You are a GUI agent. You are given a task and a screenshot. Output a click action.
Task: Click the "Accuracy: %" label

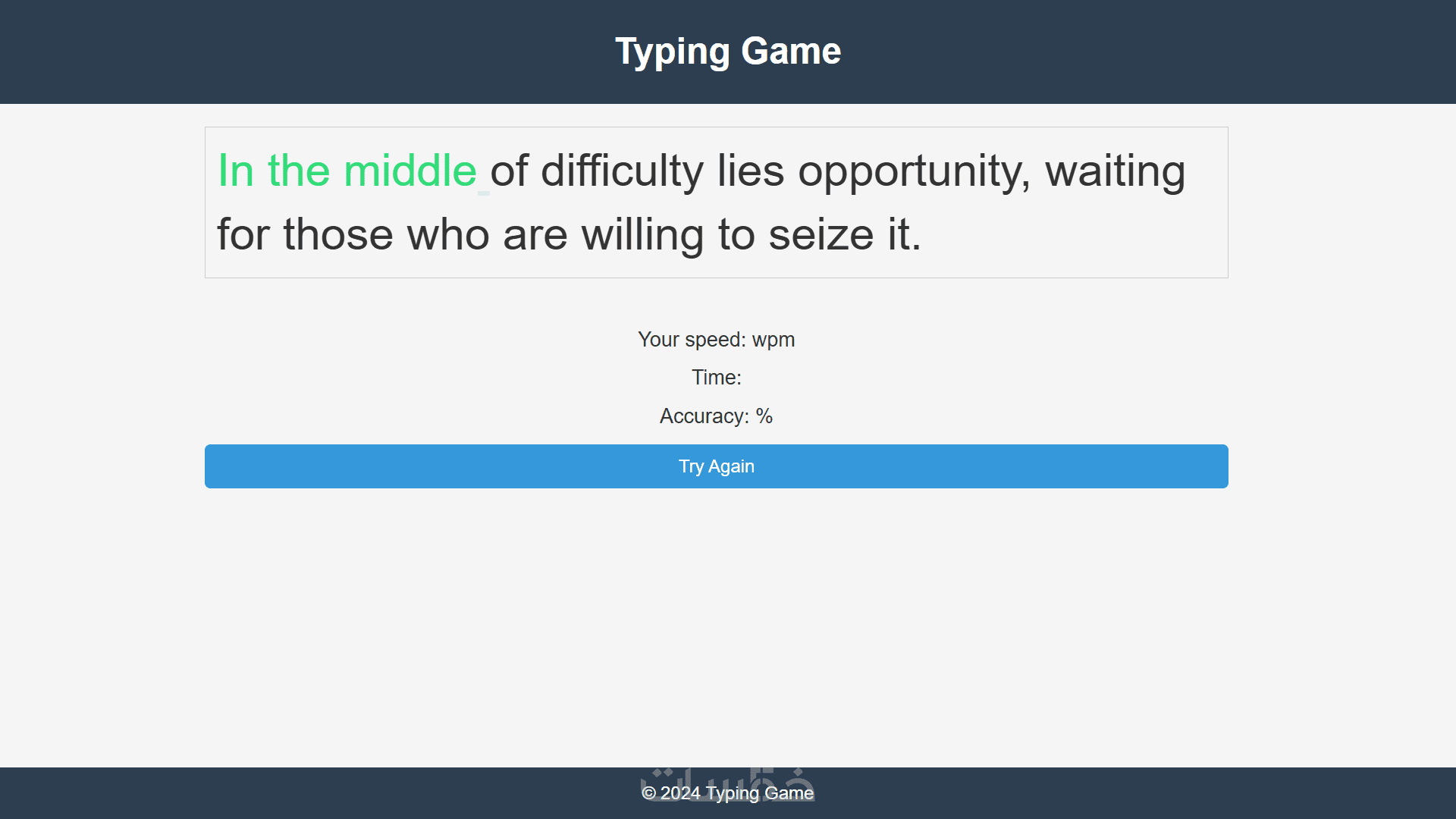716,416
